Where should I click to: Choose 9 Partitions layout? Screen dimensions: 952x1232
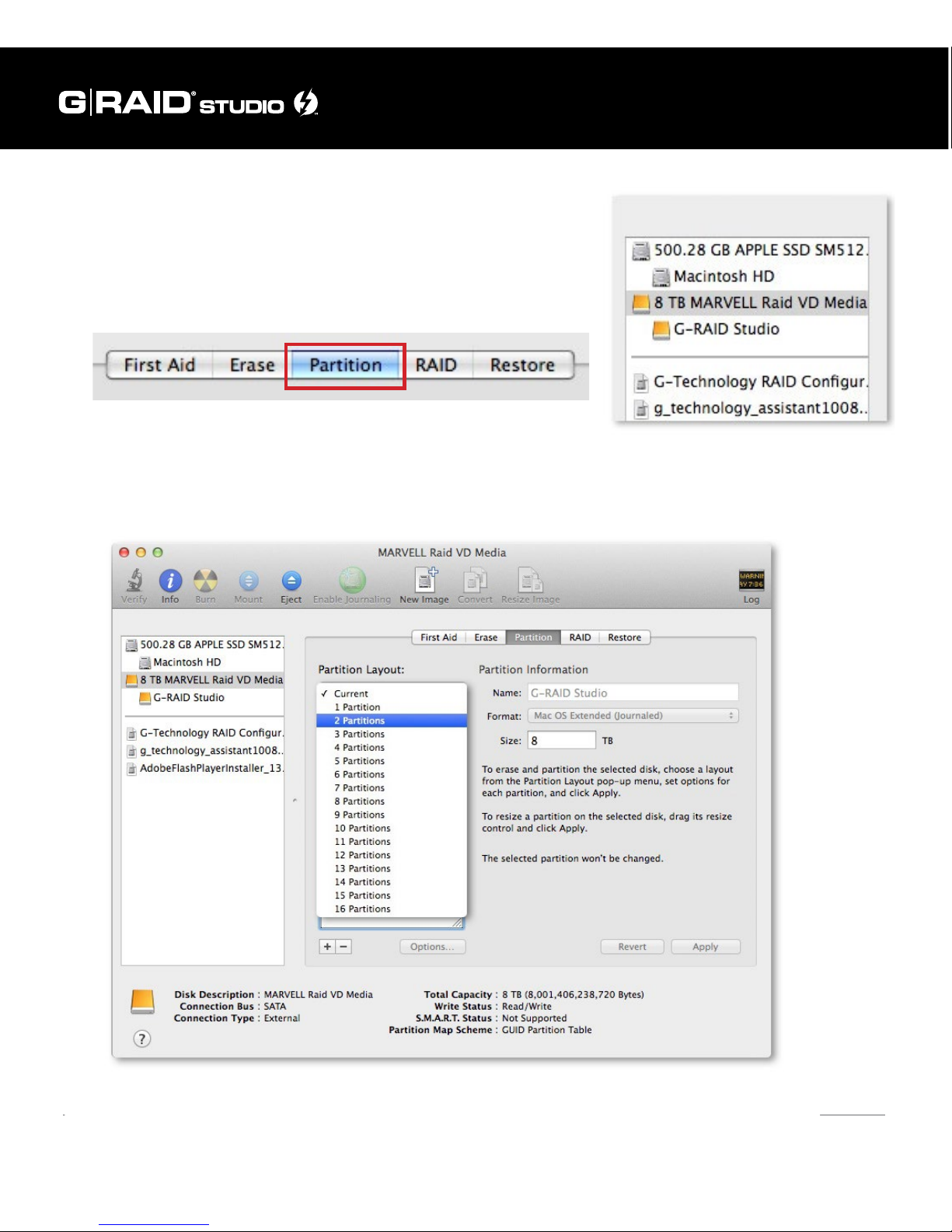[x=392, y=815]
